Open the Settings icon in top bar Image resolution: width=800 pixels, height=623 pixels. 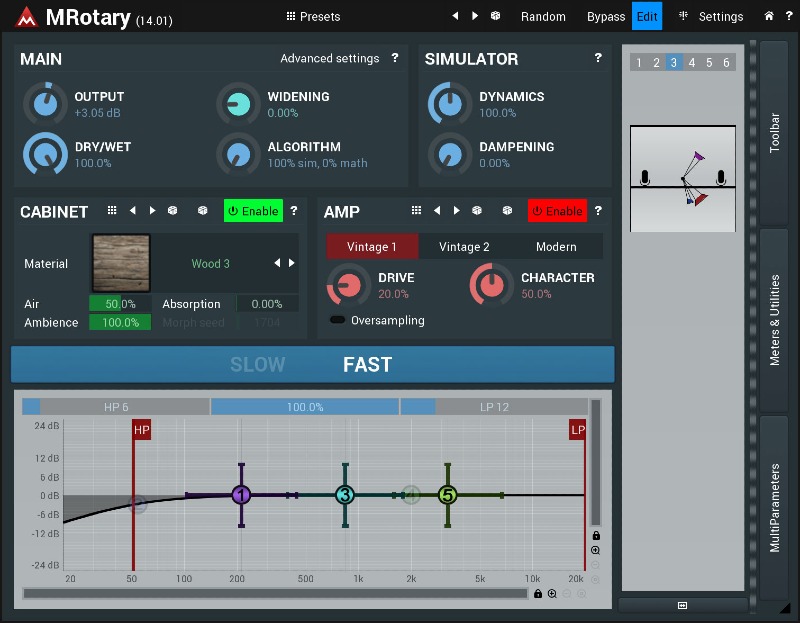click(683, 16)
